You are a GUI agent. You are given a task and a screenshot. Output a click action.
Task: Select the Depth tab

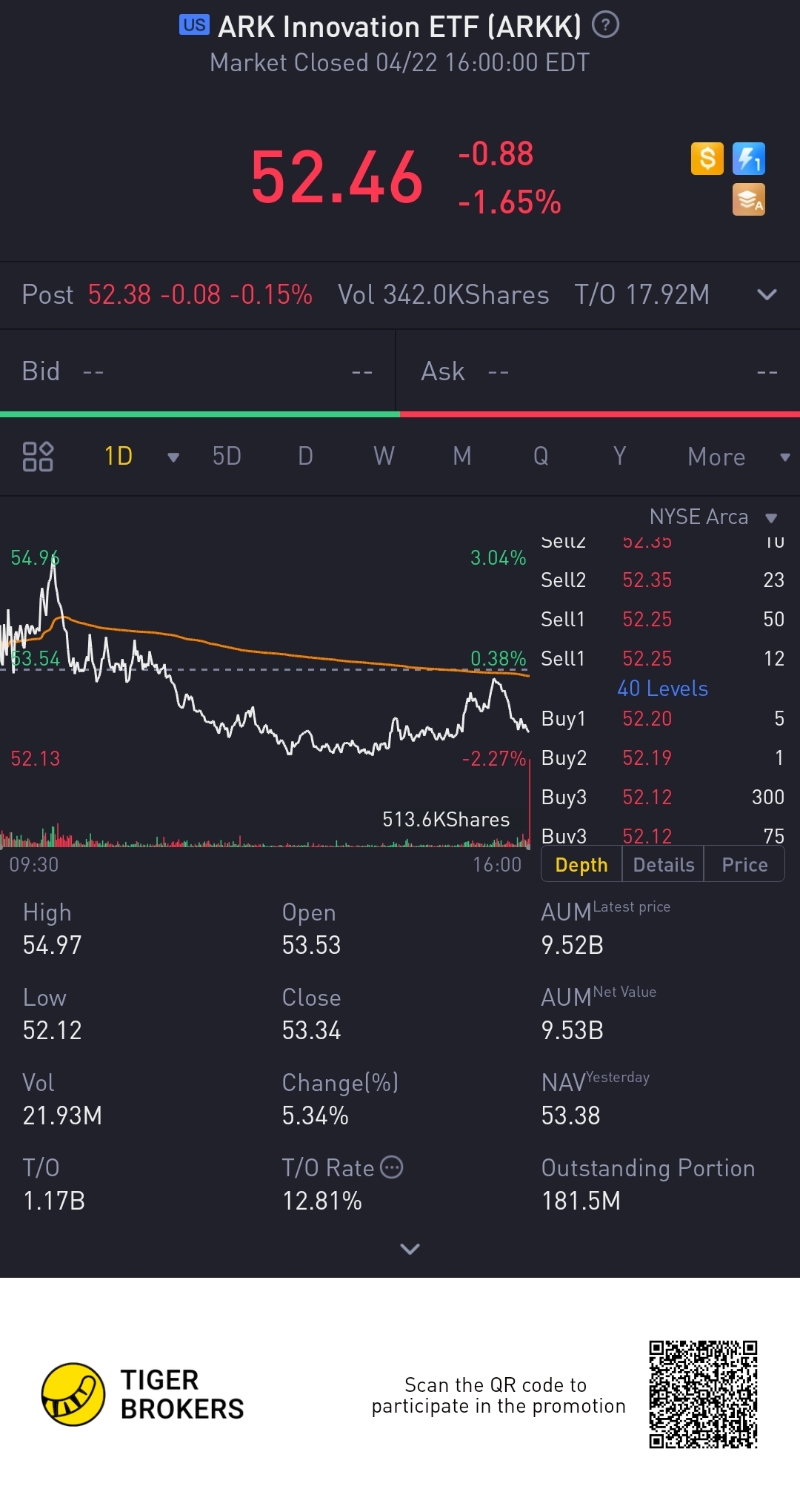pos(581,865)
